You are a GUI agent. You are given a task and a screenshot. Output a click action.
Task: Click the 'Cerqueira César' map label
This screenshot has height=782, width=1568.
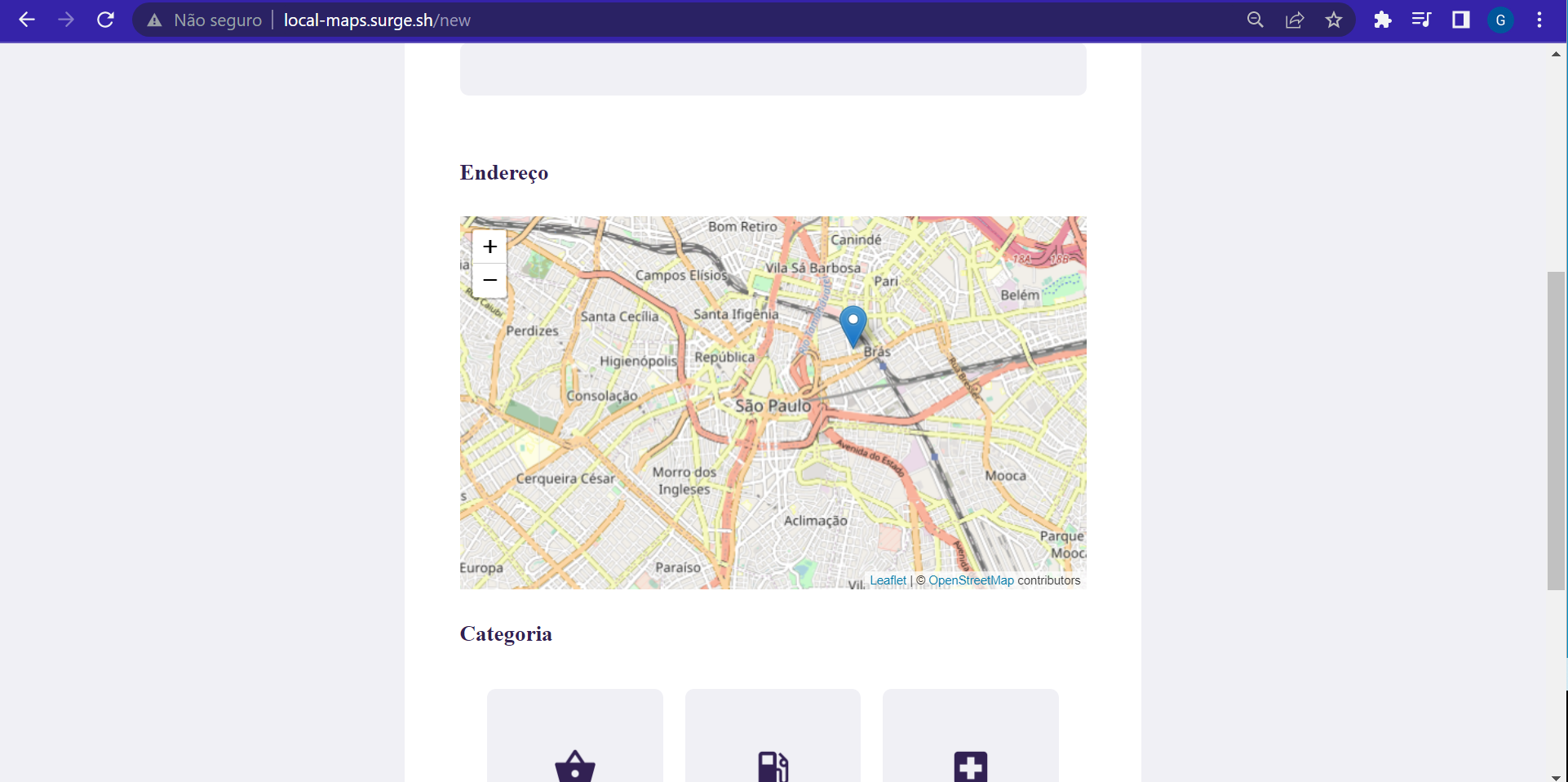click(x=565, y=478)
